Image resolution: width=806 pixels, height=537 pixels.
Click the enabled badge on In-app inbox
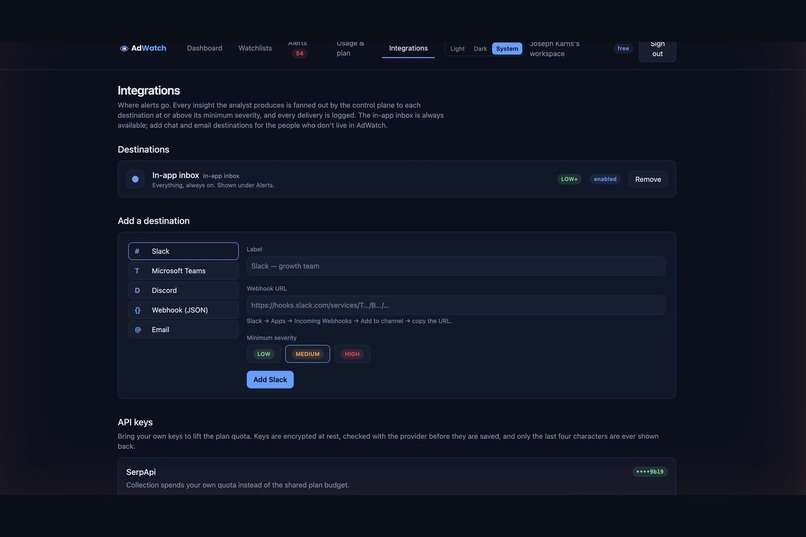(x=605, y=179)
